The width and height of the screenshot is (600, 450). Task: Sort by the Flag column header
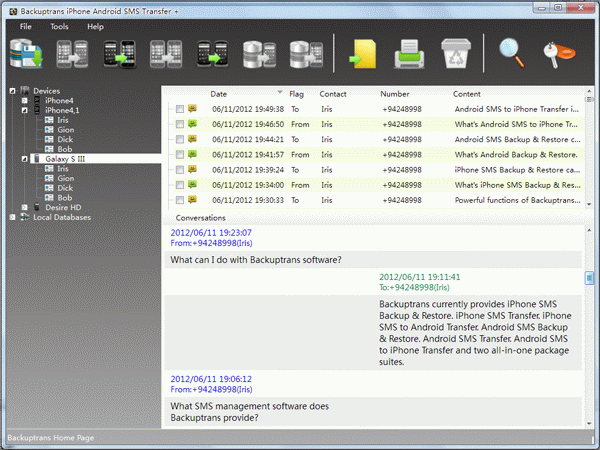click(297, 94)
